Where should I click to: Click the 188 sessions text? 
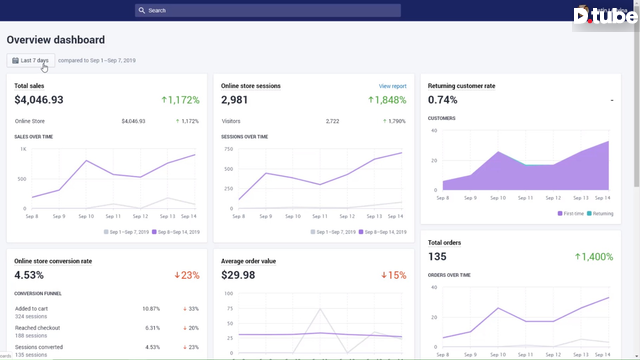point(31,336)
